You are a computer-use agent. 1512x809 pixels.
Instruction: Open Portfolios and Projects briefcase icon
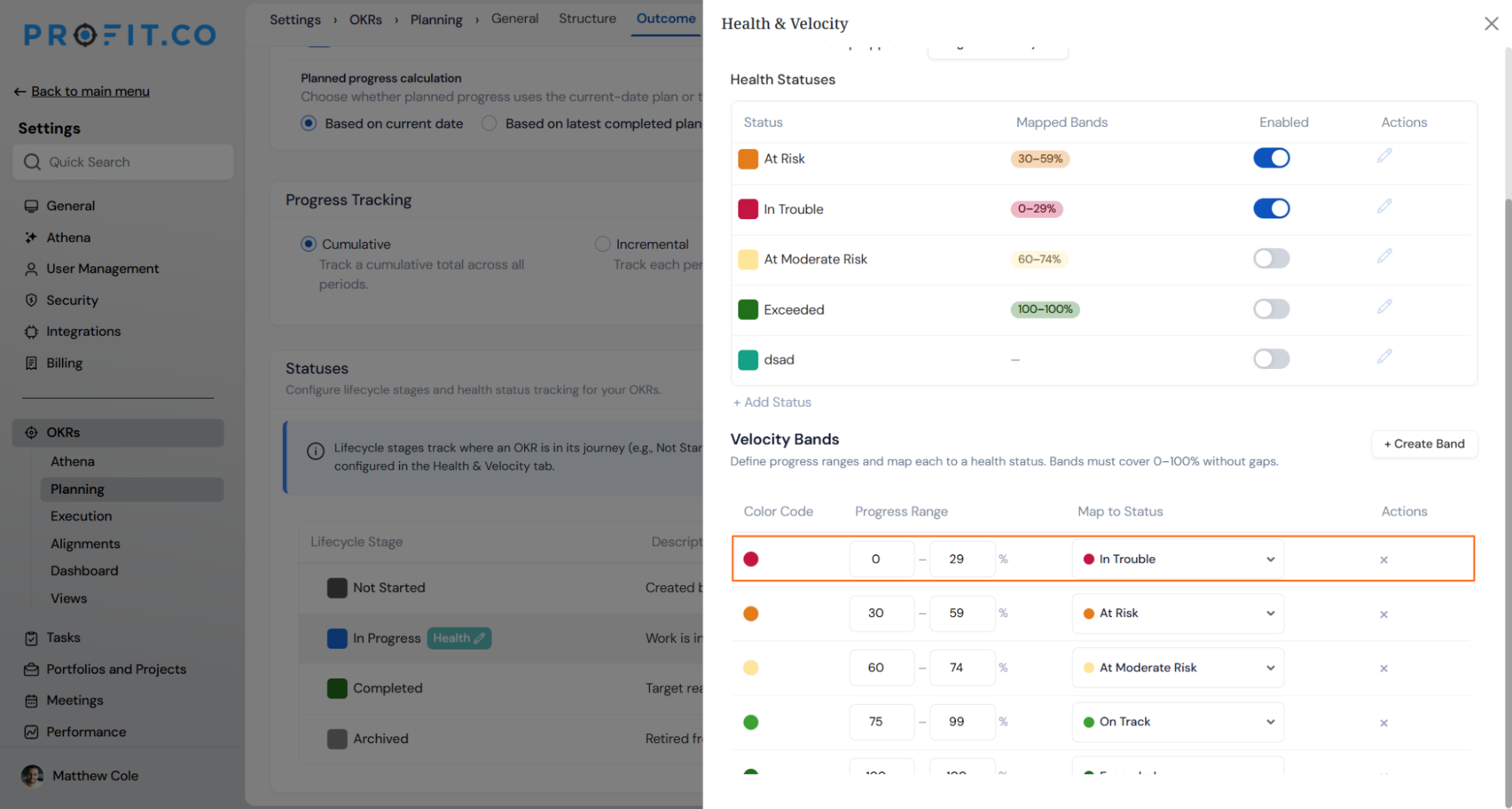(31, 669)
